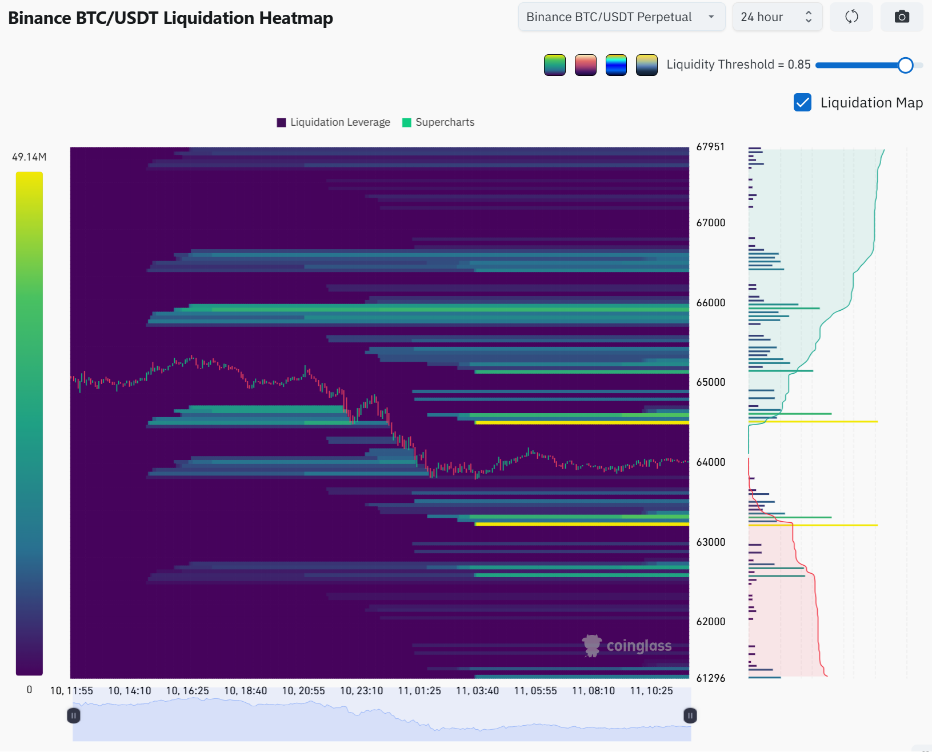
Task: Click the left zoom range handle
Action: pos(74,716)
